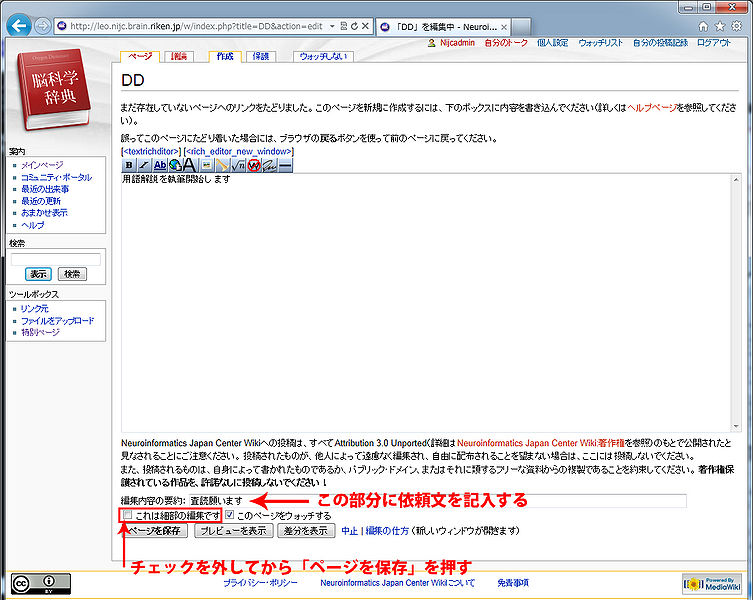Insert headline with large A icon
Image resolution: width=753 pixels, height=600 pixels.
point(190,165)
